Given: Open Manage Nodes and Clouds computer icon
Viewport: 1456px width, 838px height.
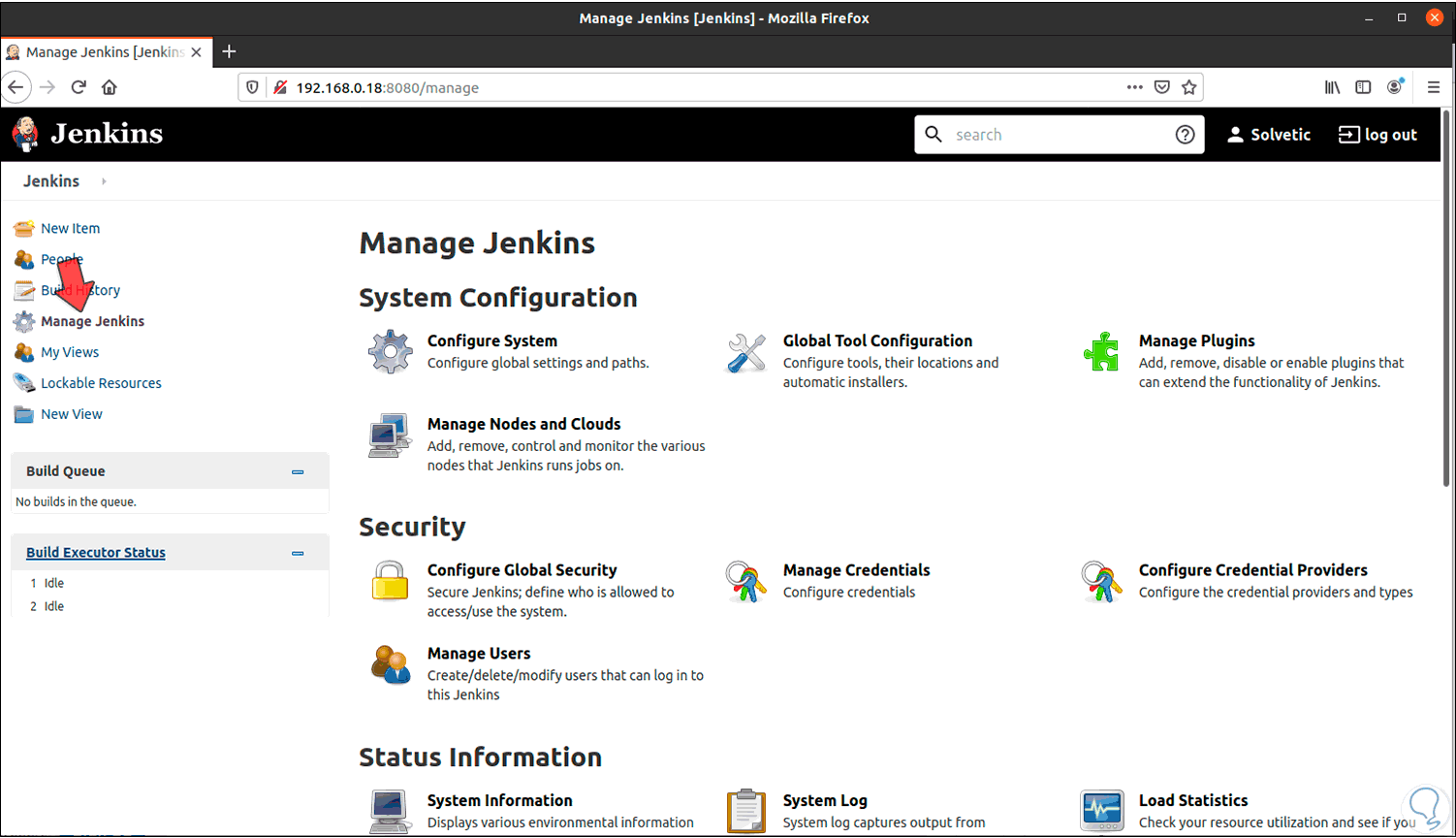Looking at the screenshot, I should pyautogui.click(x=390, y=435).
